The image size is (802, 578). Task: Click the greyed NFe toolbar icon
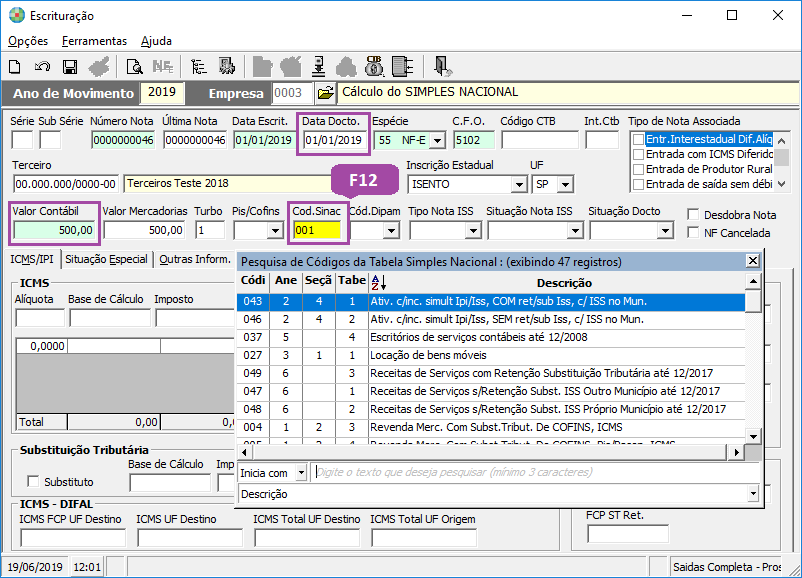[x=163, y=66]
